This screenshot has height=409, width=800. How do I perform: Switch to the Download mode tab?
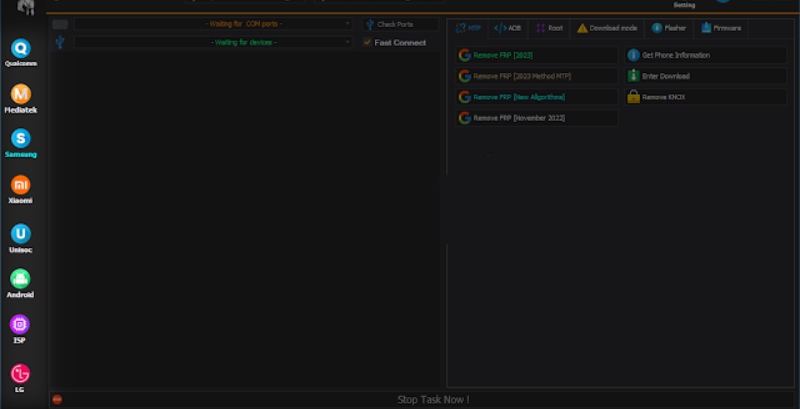[x=607, y=28]
